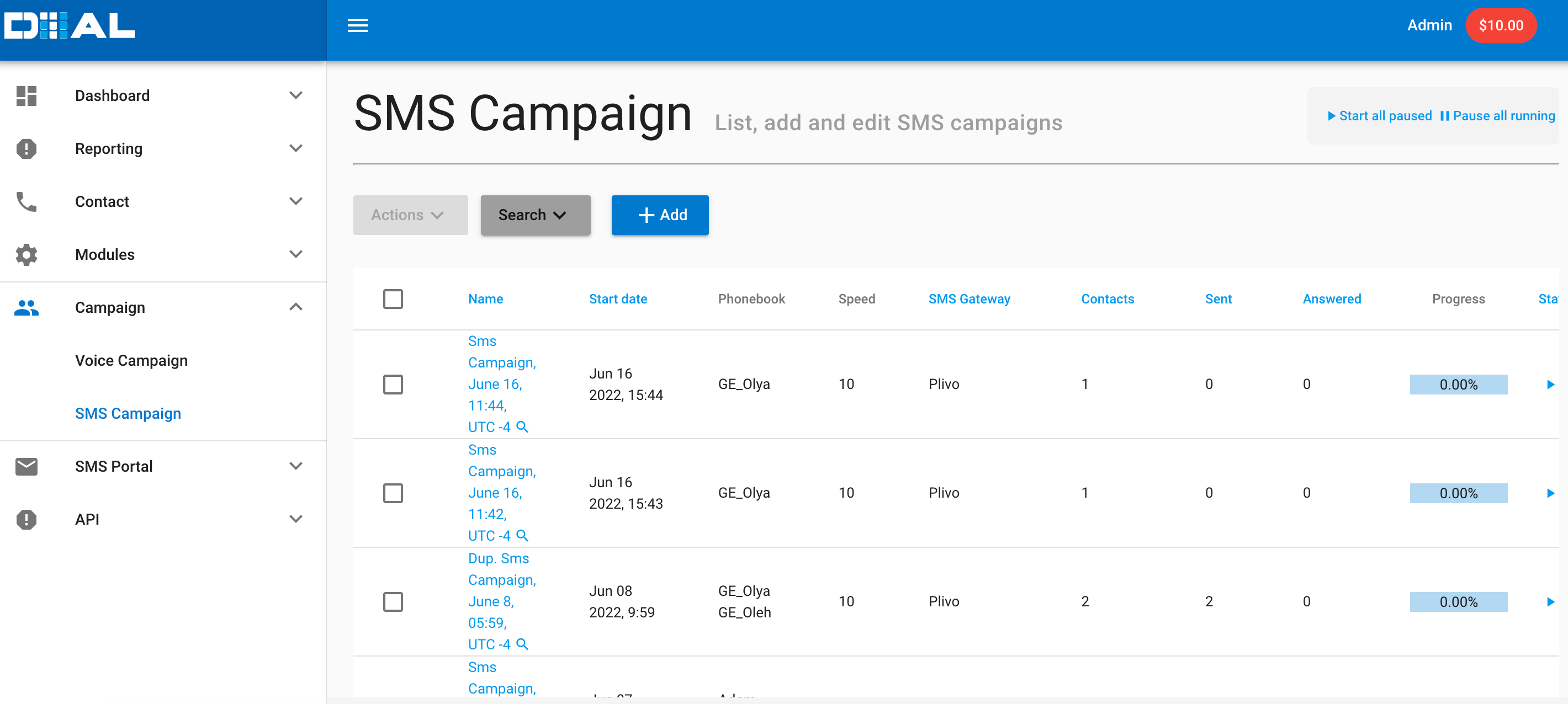Expand the Reporting menu chevron

point(295,148)
